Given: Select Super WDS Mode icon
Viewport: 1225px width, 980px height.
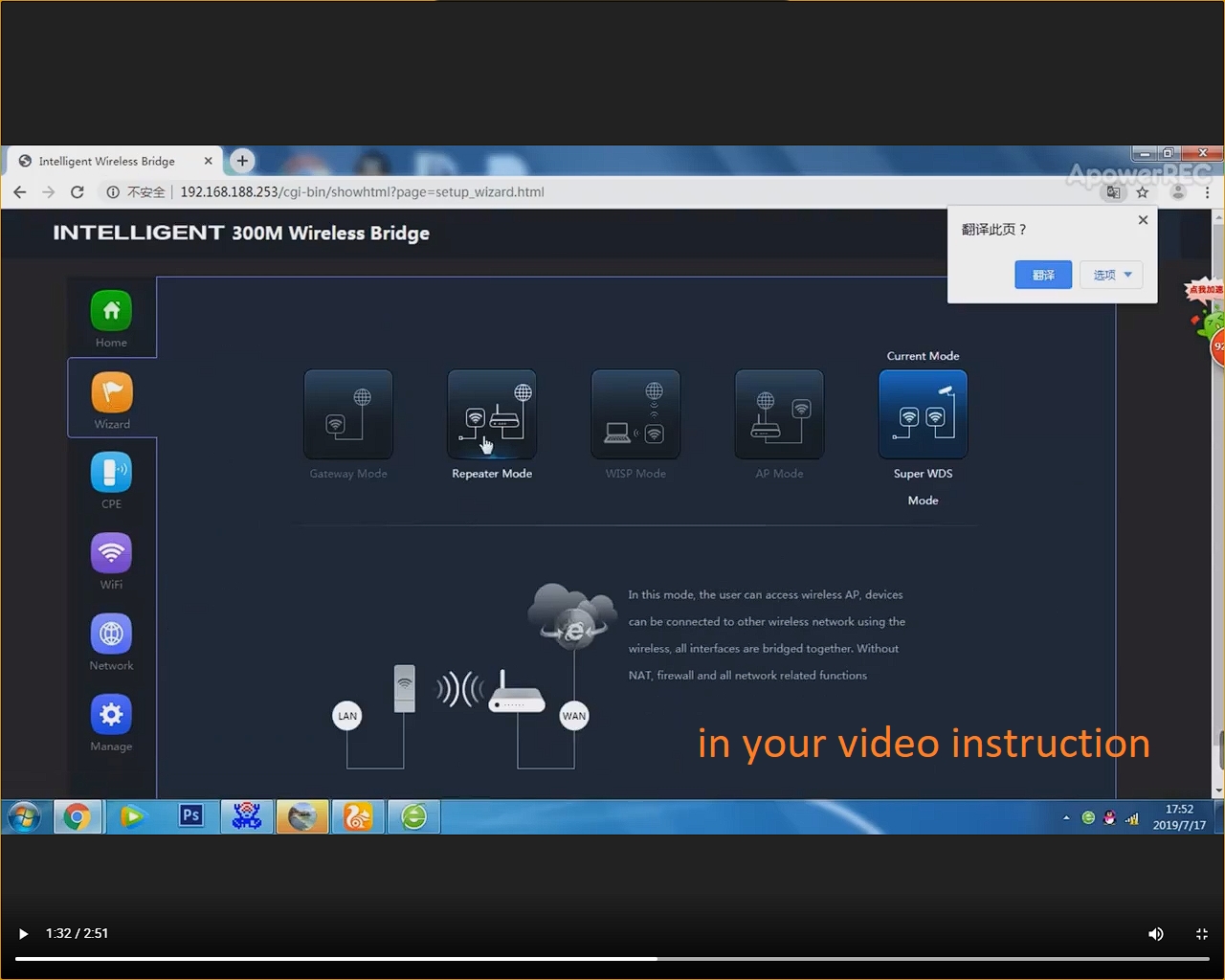Looking at the screenshot, I should (923, 414).
